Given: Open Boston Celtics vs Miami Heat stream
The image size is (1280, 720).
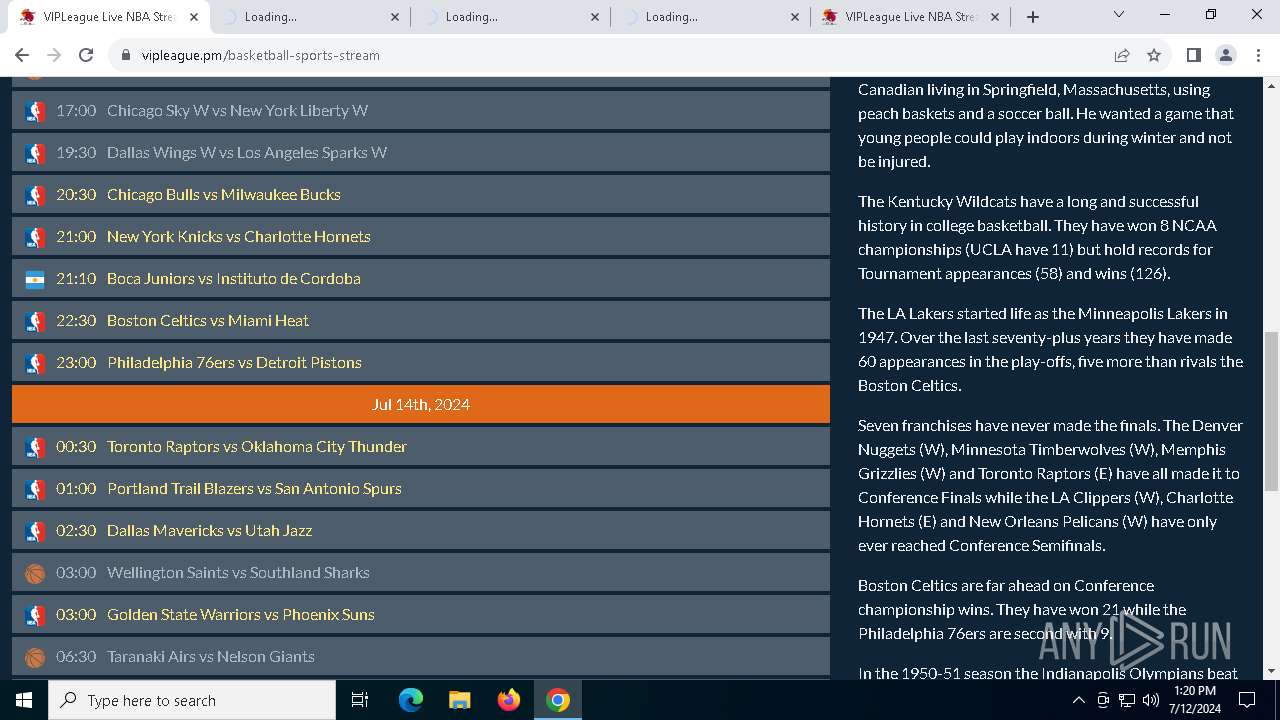Looking at the screenshot, I should (x=421, y=321).
